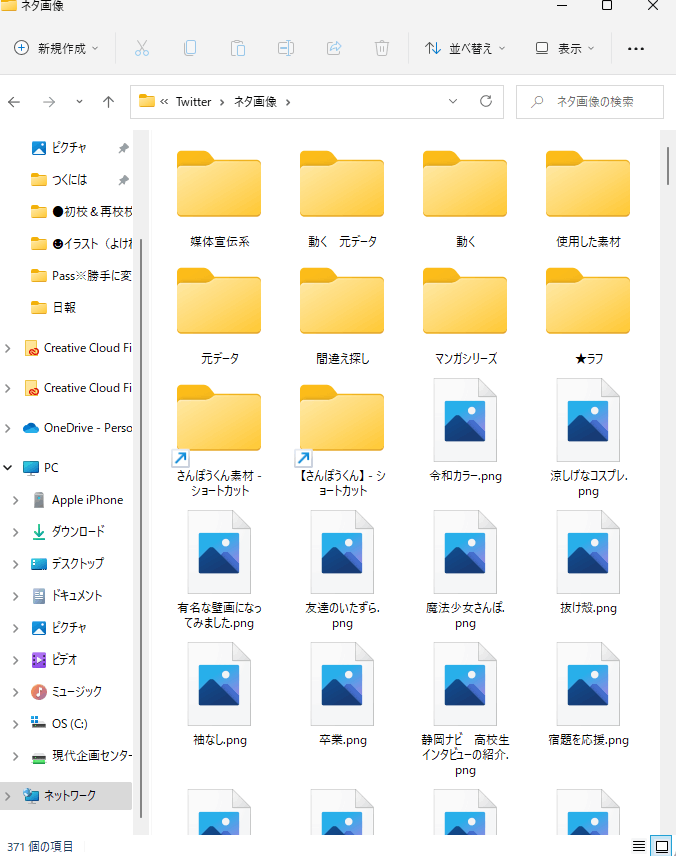Go up one folder level arrow
This screenshot has width=676, height=856.
(108, 102)
